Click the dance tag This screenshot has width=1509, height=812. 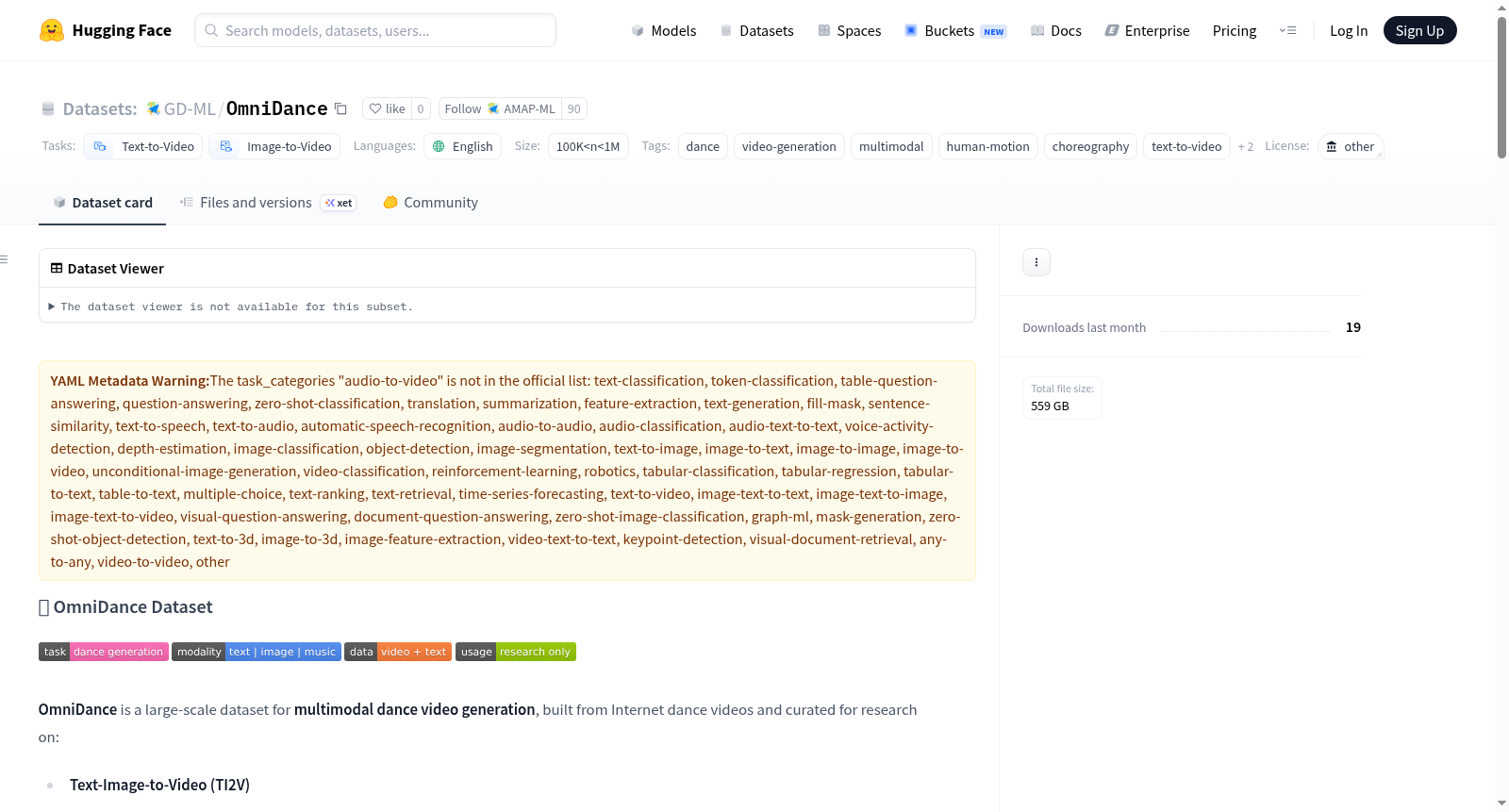click(x=703, y=146)
